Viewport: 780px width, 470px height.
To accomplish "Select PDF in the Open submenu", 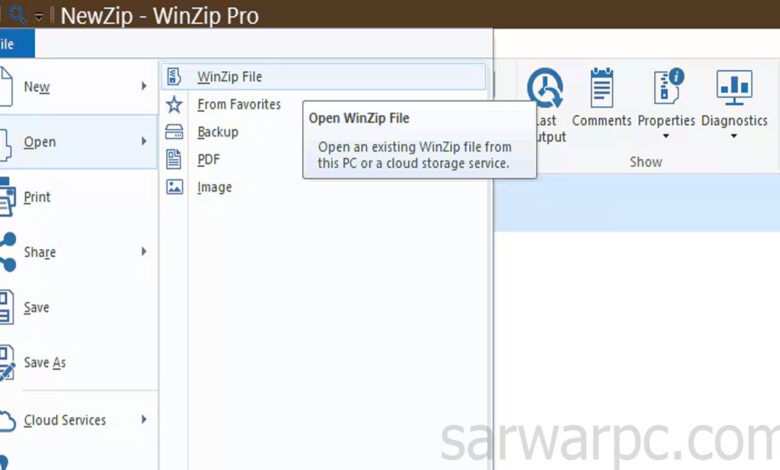I will point(208,160).
